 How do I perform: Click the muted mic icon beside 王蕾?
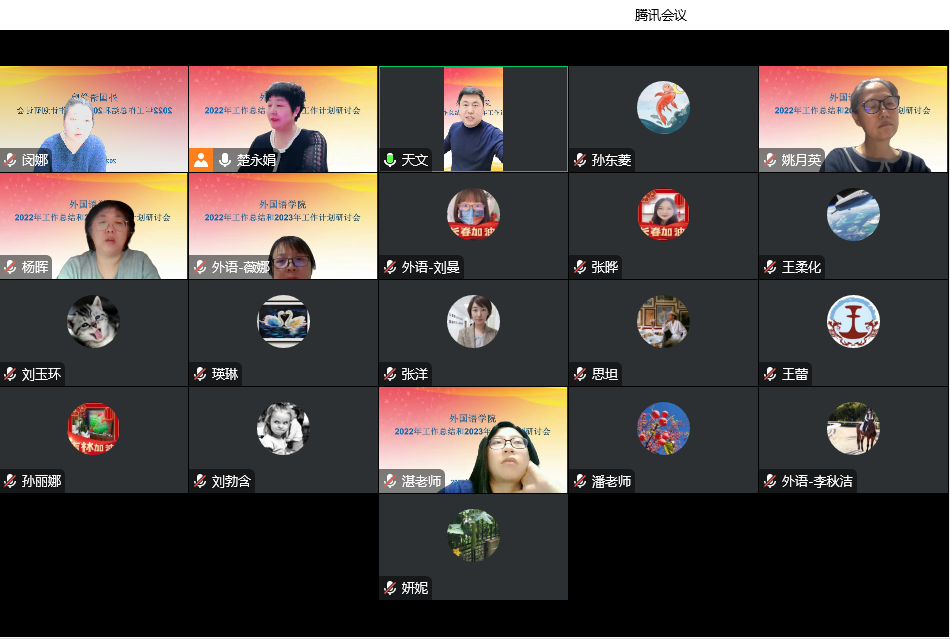[770, 374]
